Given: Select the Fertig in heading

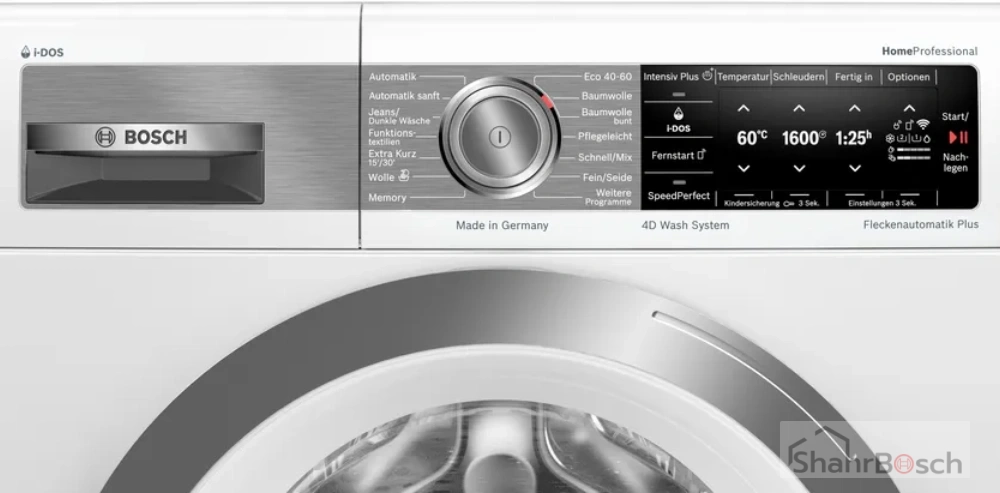Looking at the screenshot, I should click(853, 77).
